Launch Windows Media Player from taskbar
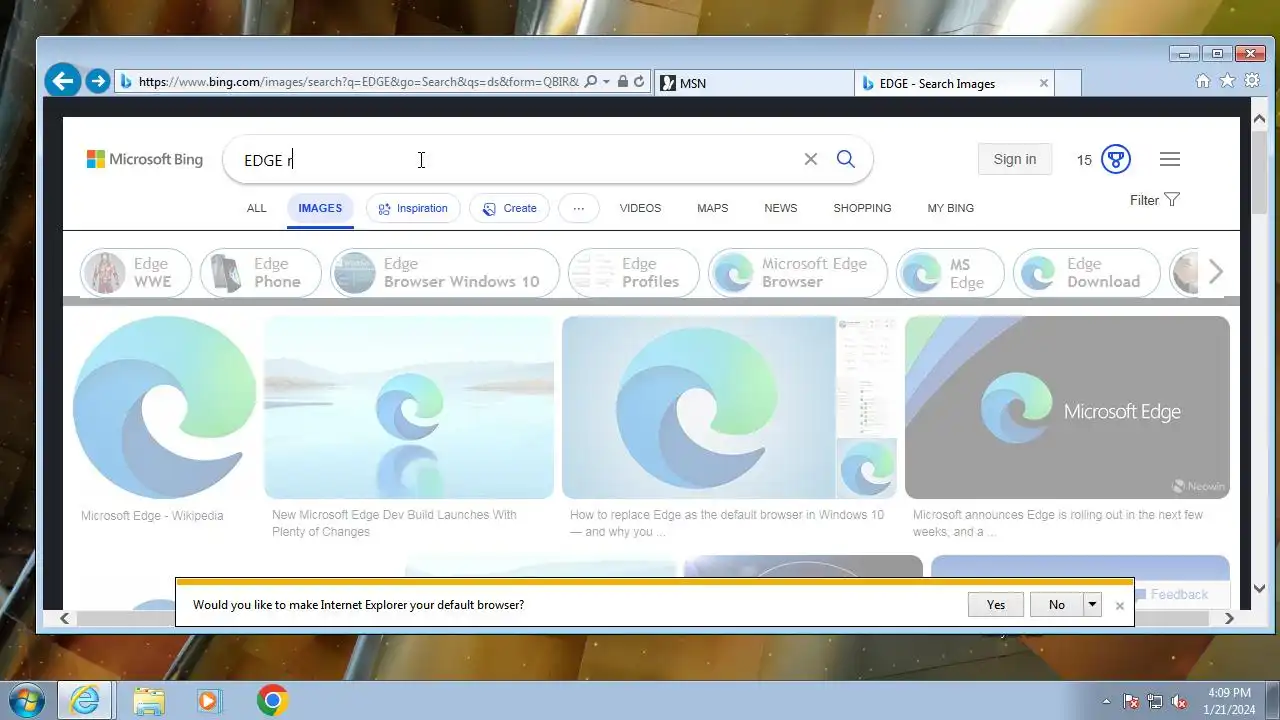Screen dimensions: 1280x720 [x=209, y=700]
